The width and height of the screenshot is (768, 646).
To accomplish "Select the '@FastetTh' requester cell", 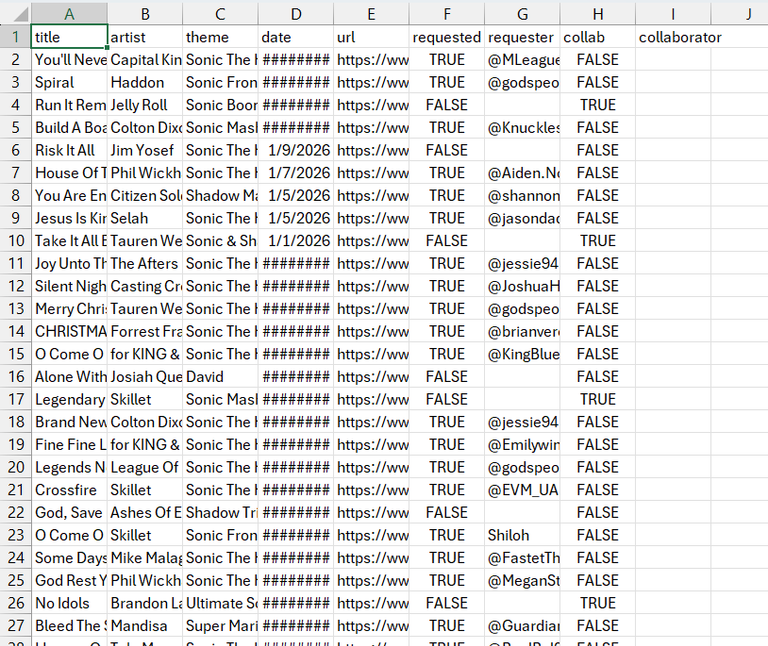I will click(x=522, y=558).
